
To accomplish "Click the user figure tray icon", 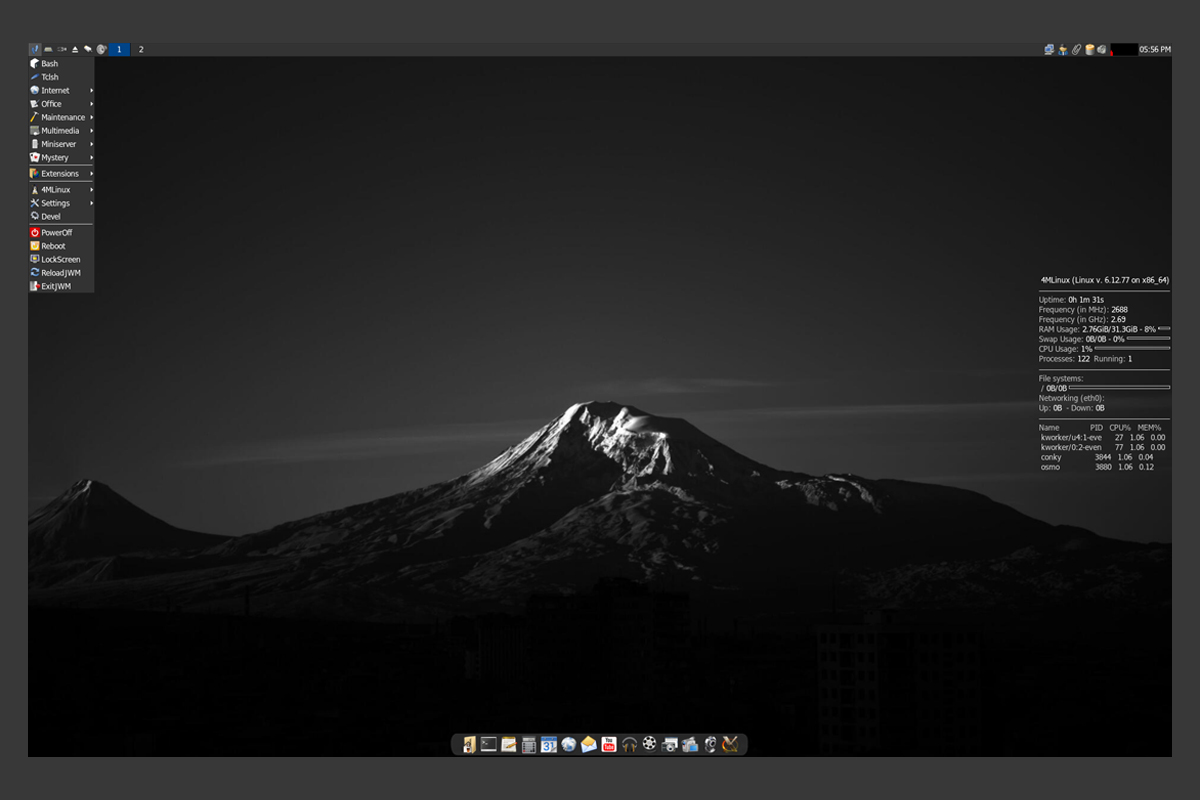I will pyautogui.click(x=1063, y=49).
